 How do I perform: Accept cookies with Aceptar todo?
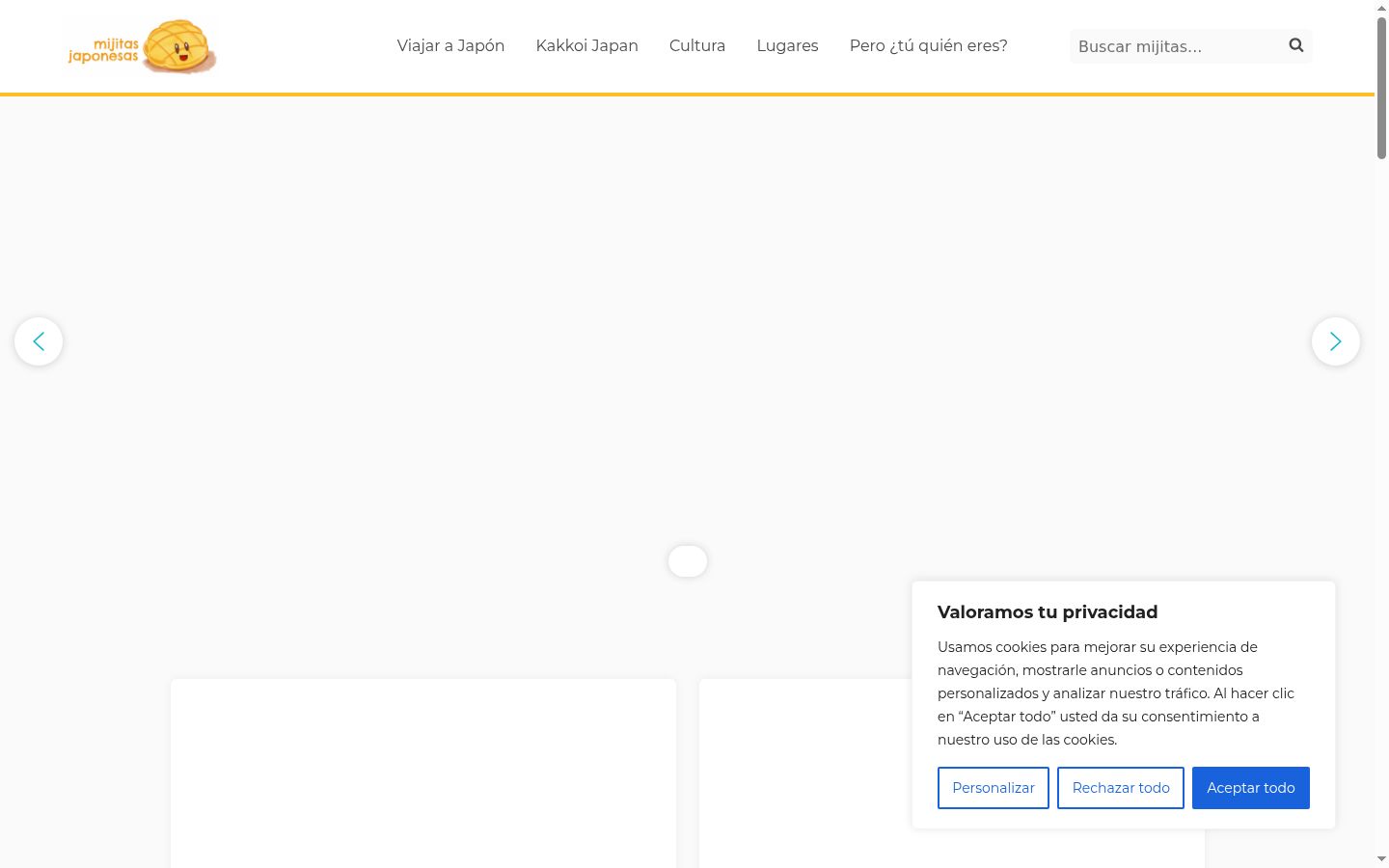(1251, 788)
